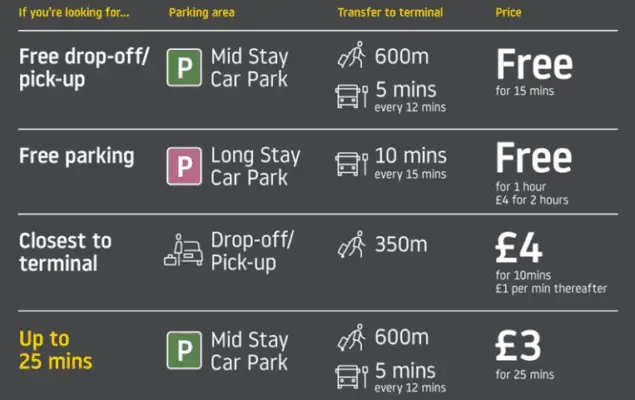
Task: Click the walking icon next to 350m
Action: pos(352,244)
